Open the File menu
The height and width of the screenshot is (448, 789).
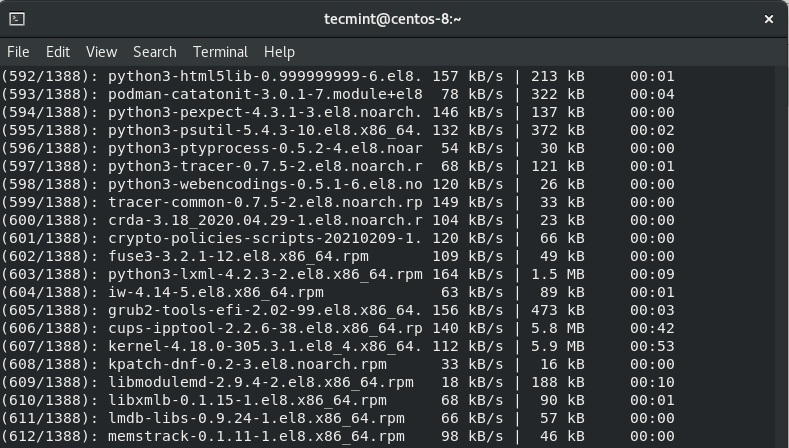tap(18, 52)
